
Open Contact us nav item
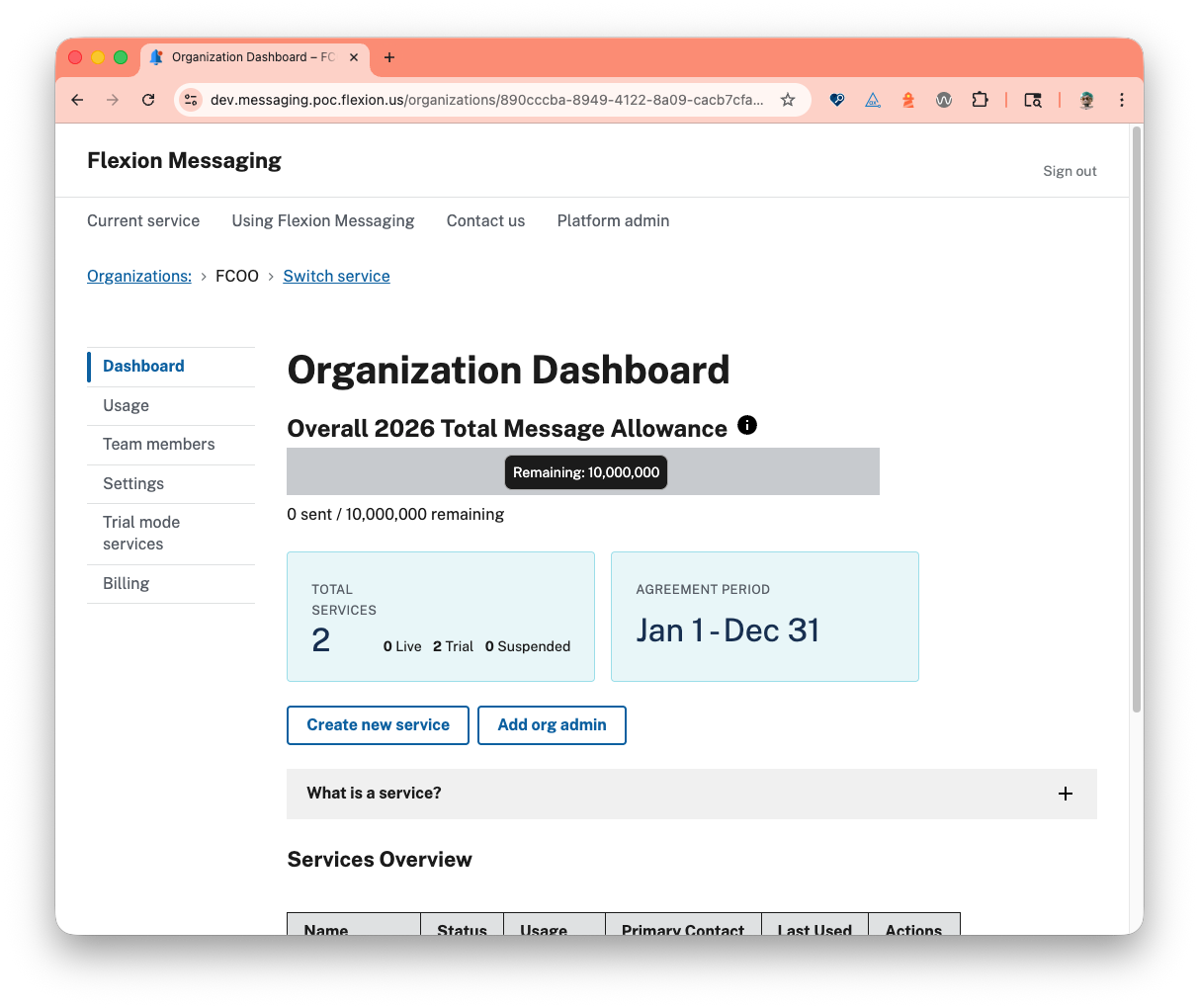click(485, 220)
